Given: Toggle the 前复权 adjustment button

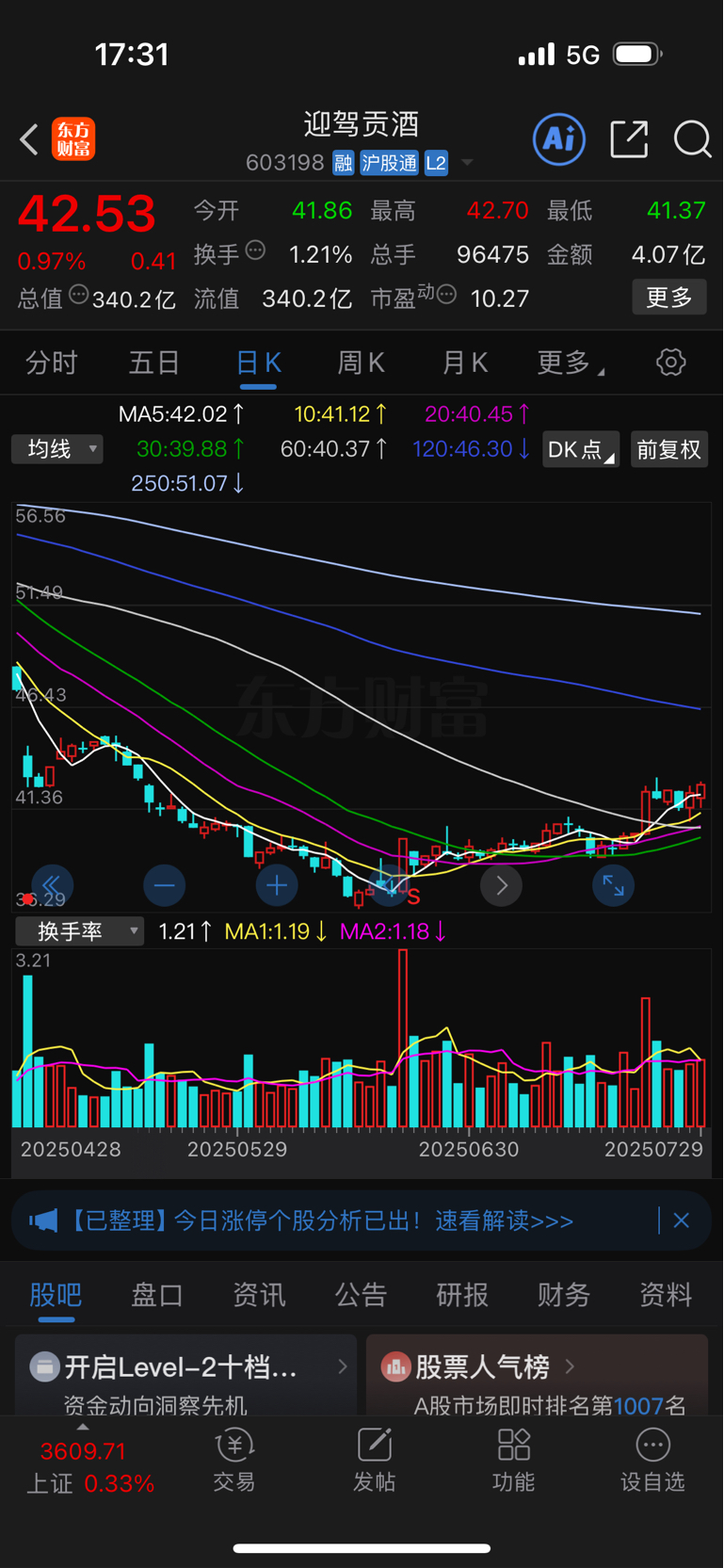Looking at the screenshot, I should click(669, 449).
